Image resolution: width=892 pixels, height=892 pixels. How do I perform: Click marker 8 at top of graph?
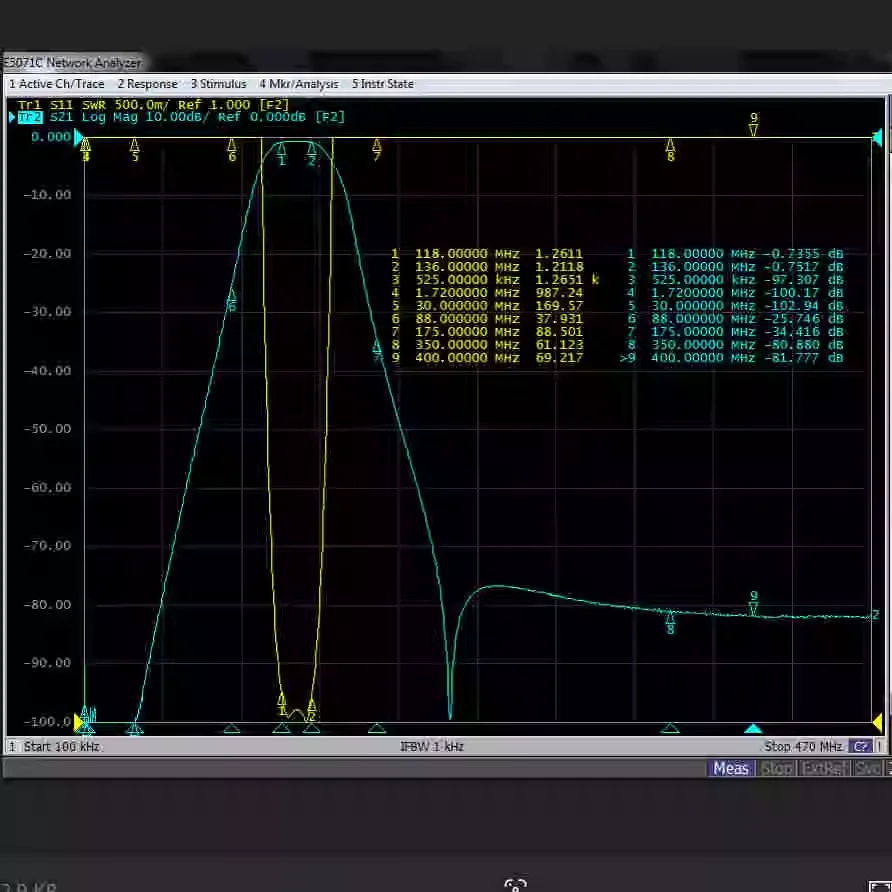coord(670,150)
